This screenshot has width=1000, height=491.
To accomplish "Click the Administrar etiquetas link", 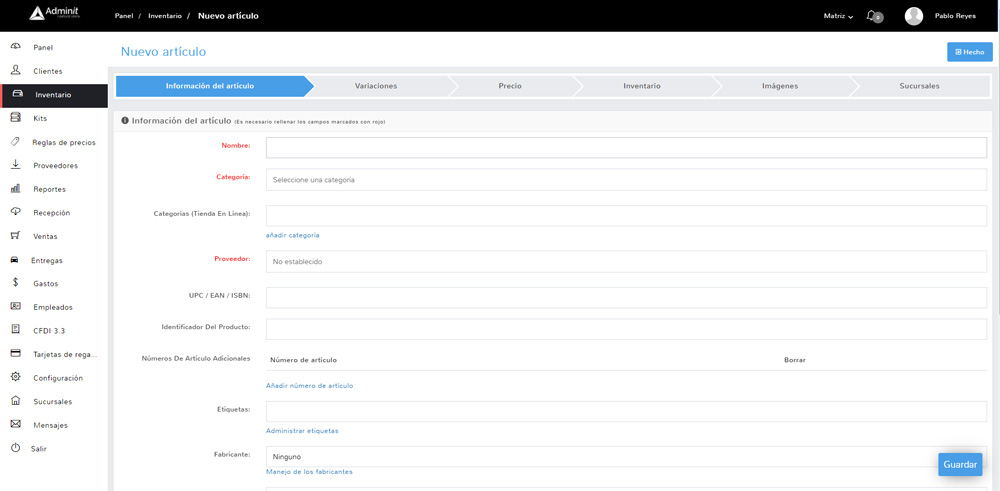I will [302, 431].
